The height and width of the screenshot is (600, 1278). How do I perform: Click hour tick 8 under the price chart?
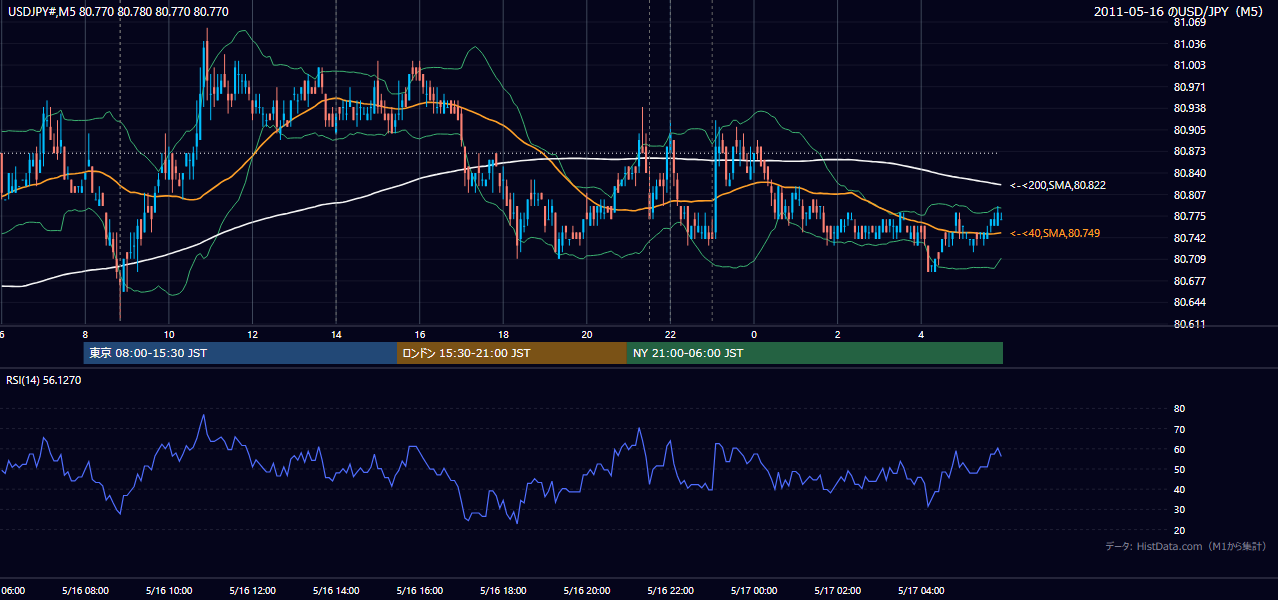[85, 334]
